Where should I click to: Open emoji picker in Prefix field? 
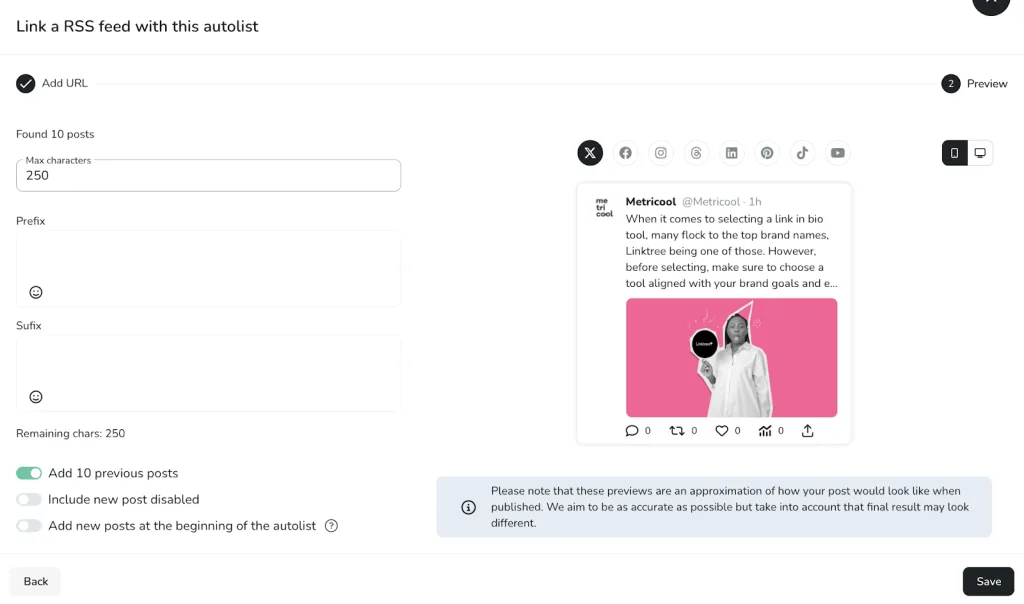click(36, 293)
